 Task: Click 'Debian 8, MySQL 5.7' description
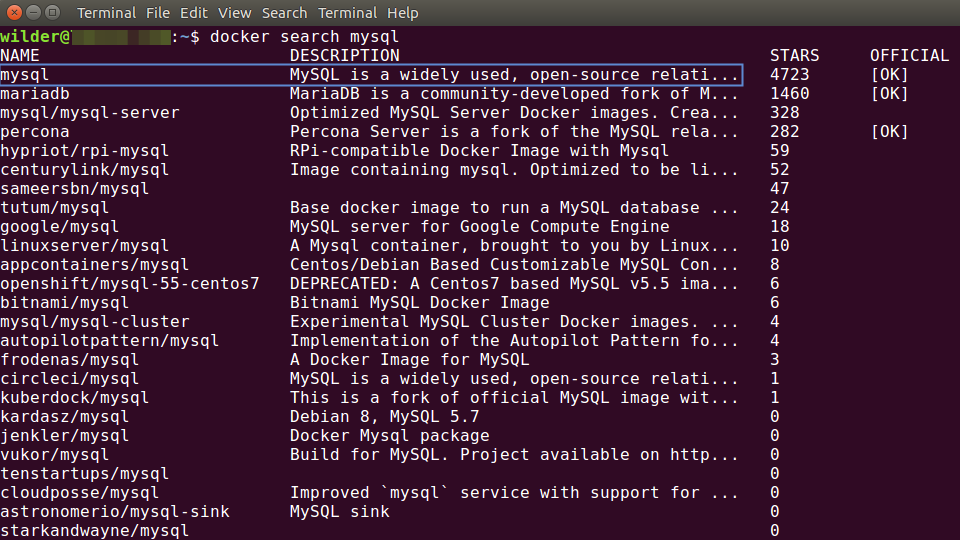pyautogui.click(x=384, y=416)
